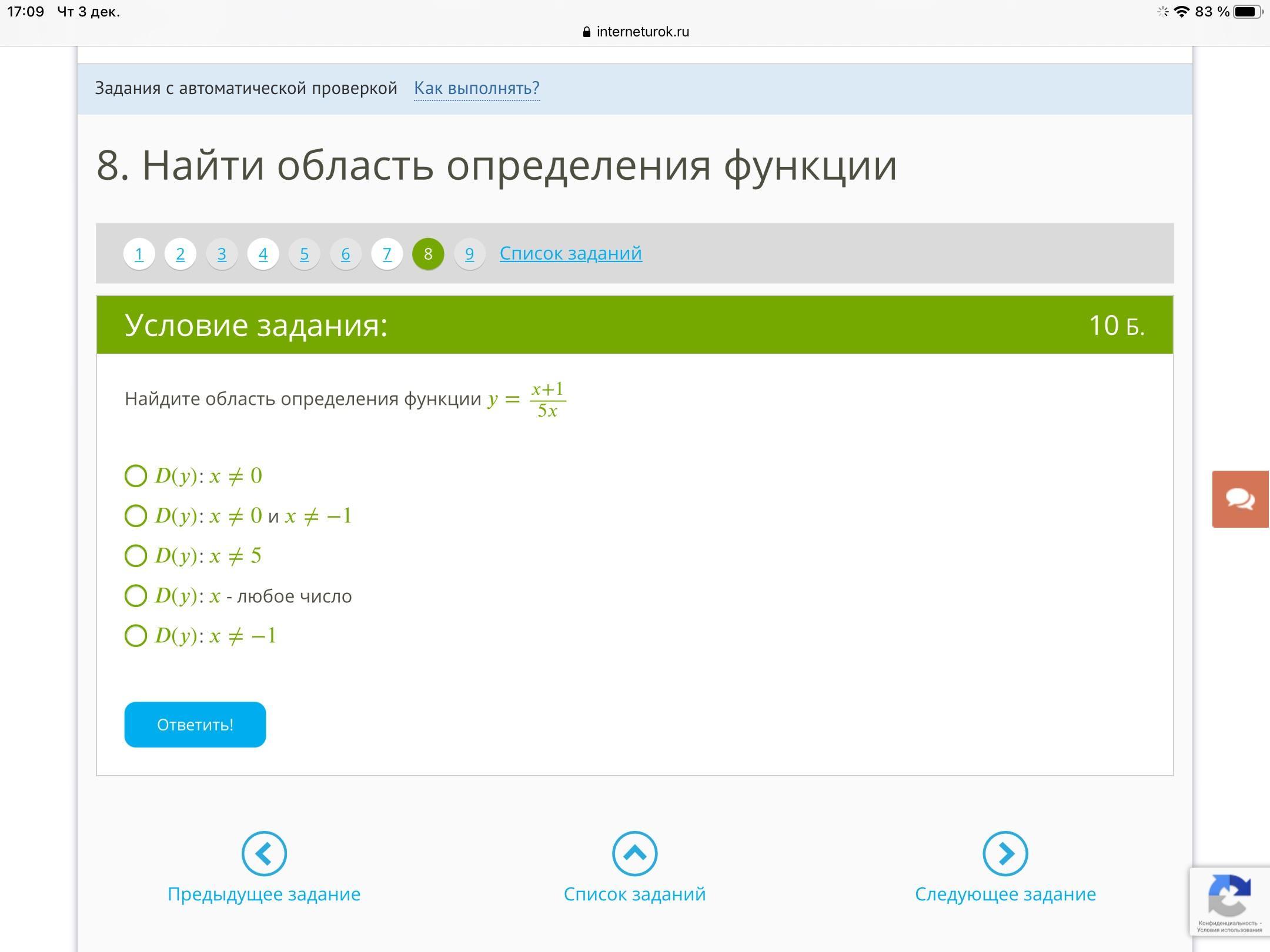
Task: Click the right arrow next task icon
Action: click(x=1005, y=853)
